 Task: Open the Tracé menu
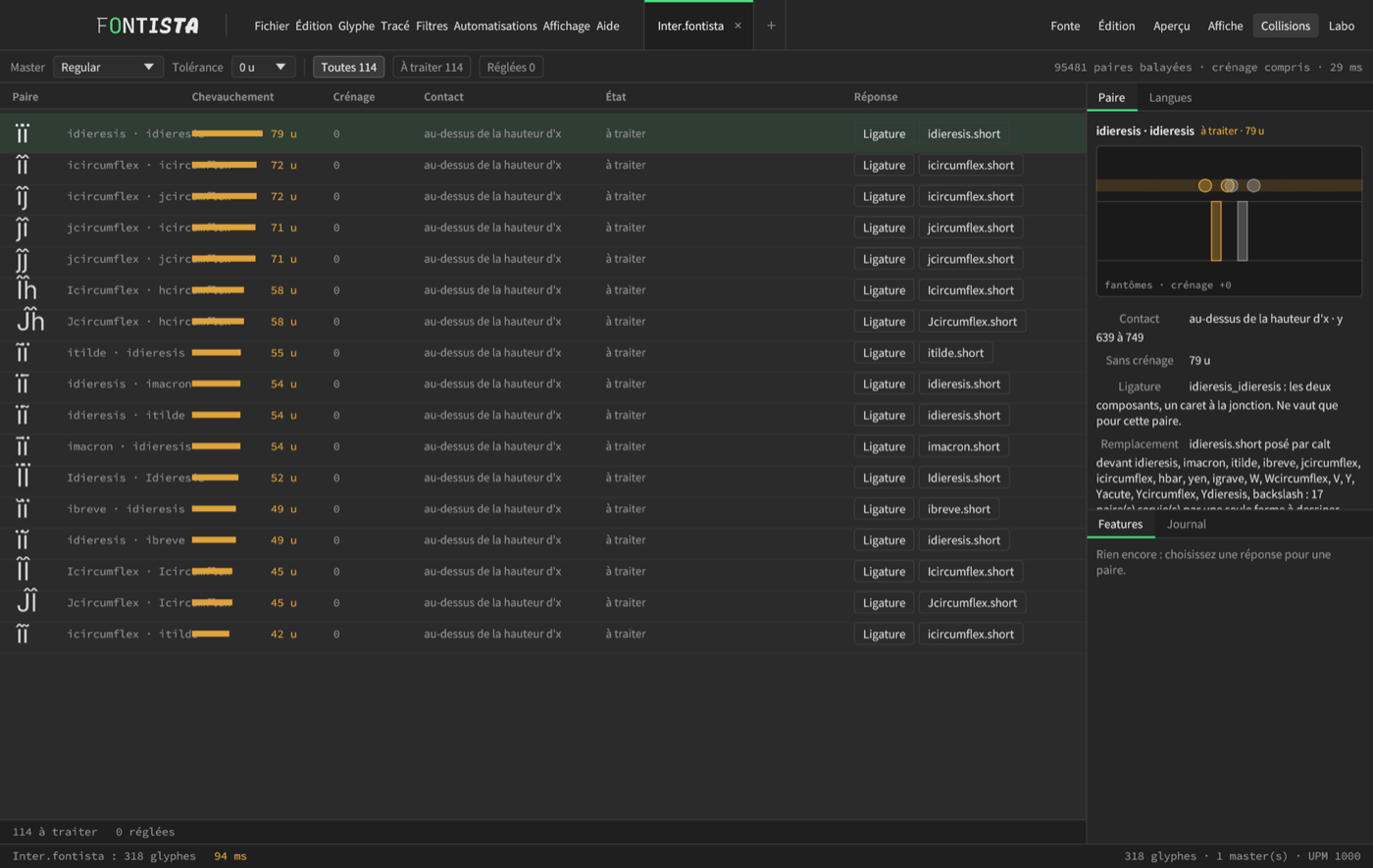pyautogui.click(x=395, y=26)
